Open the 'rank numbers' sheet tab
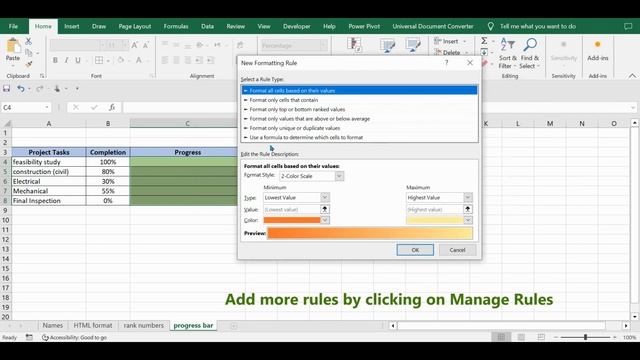Screen dimensions: 640x360 143,325
